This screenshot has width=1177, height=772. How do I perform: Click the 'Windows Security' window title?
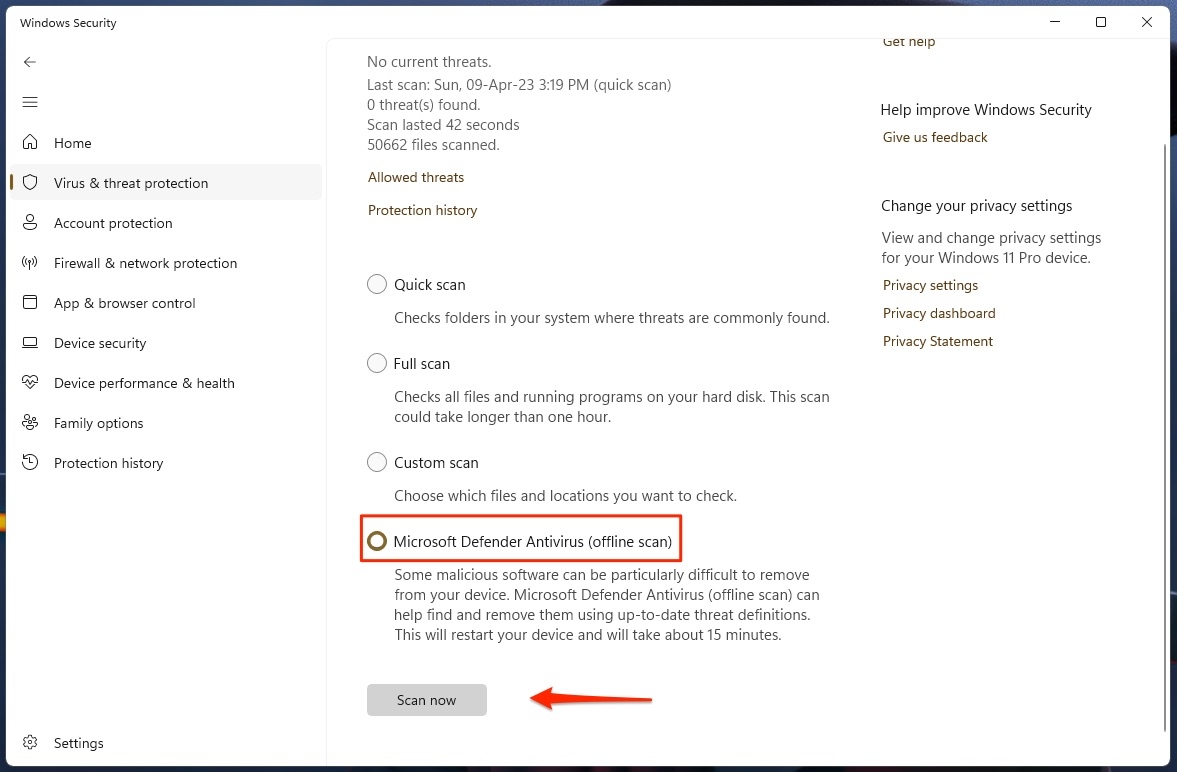[68, 23]
